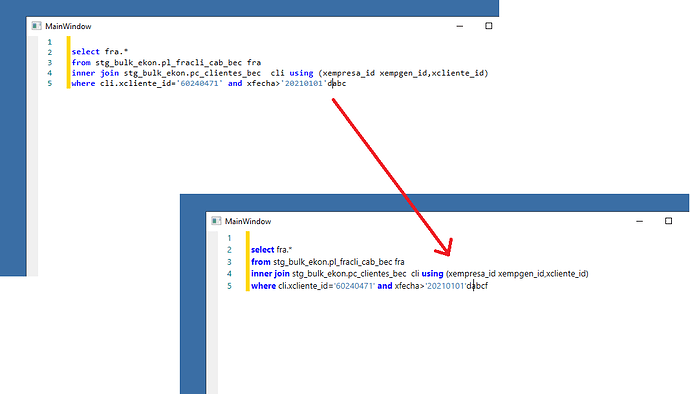
Task: Click line number 1 in upper window
Action: coord(50,42)
